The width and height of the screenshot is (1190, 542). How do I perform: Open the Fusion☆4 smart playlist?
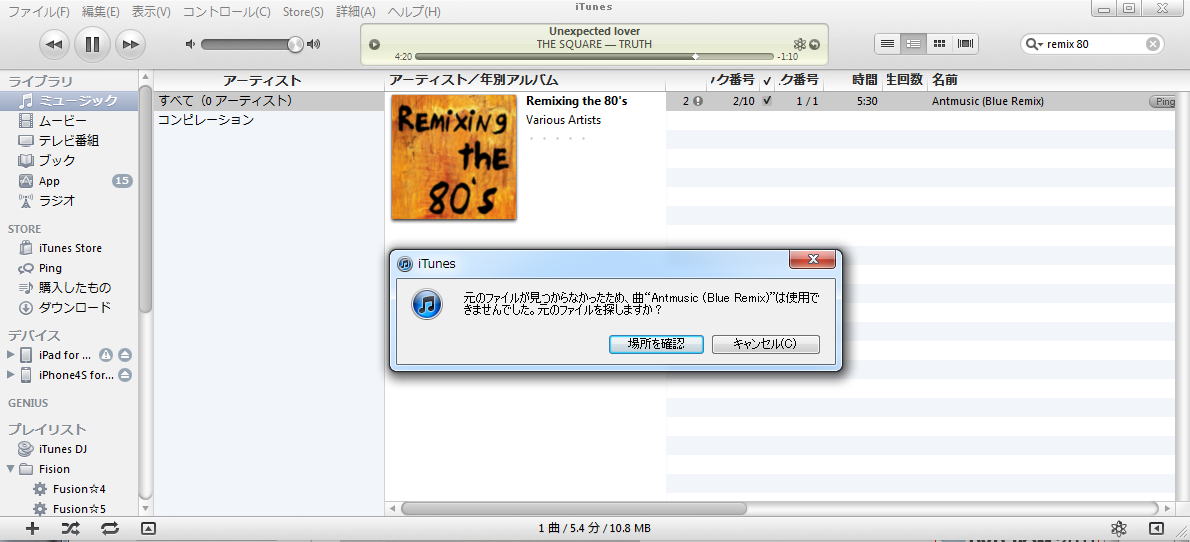click(79, 489)
